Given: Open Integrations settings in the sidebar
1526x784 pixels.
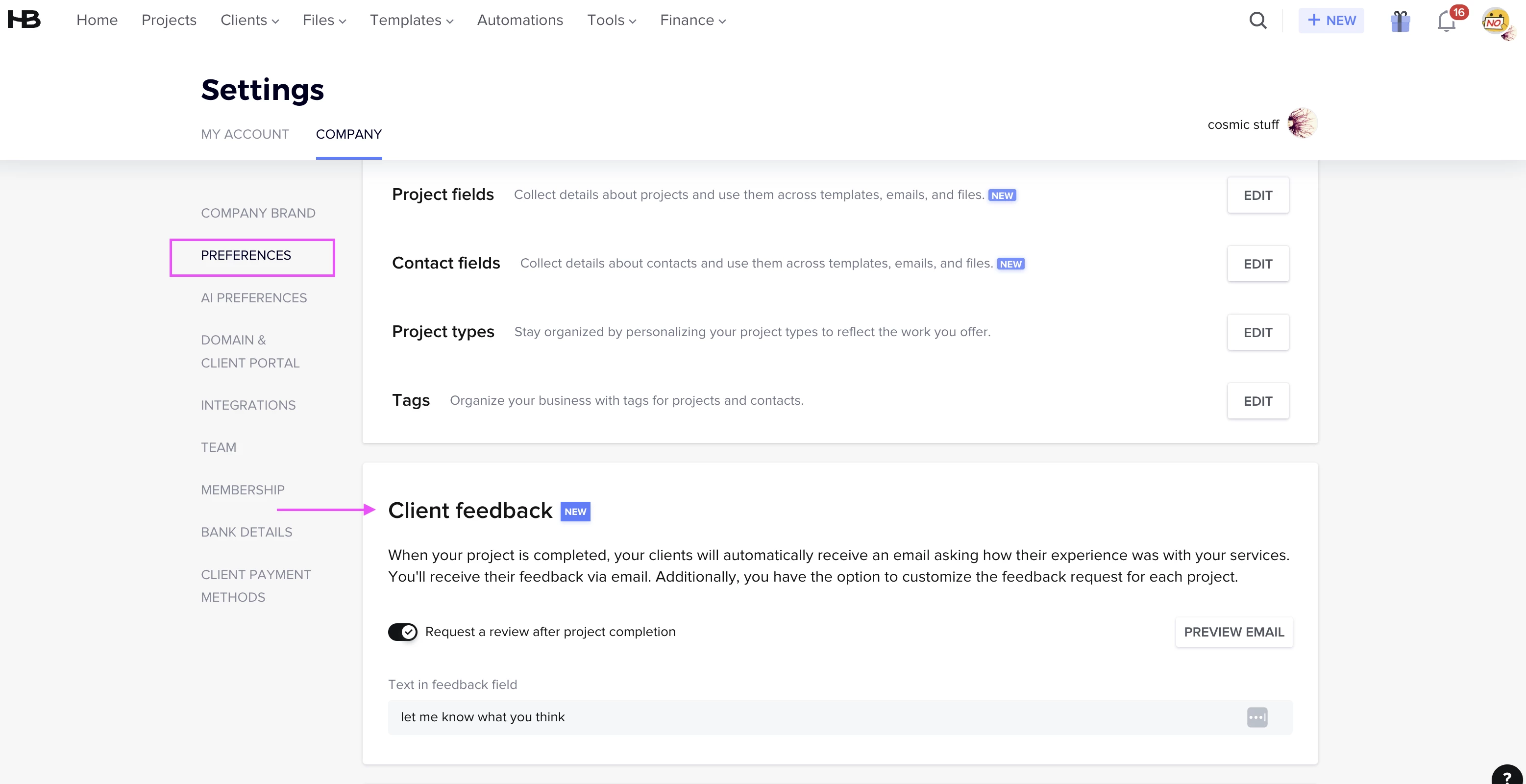Looking at the screenshot, I should click(x=247, y=405).
